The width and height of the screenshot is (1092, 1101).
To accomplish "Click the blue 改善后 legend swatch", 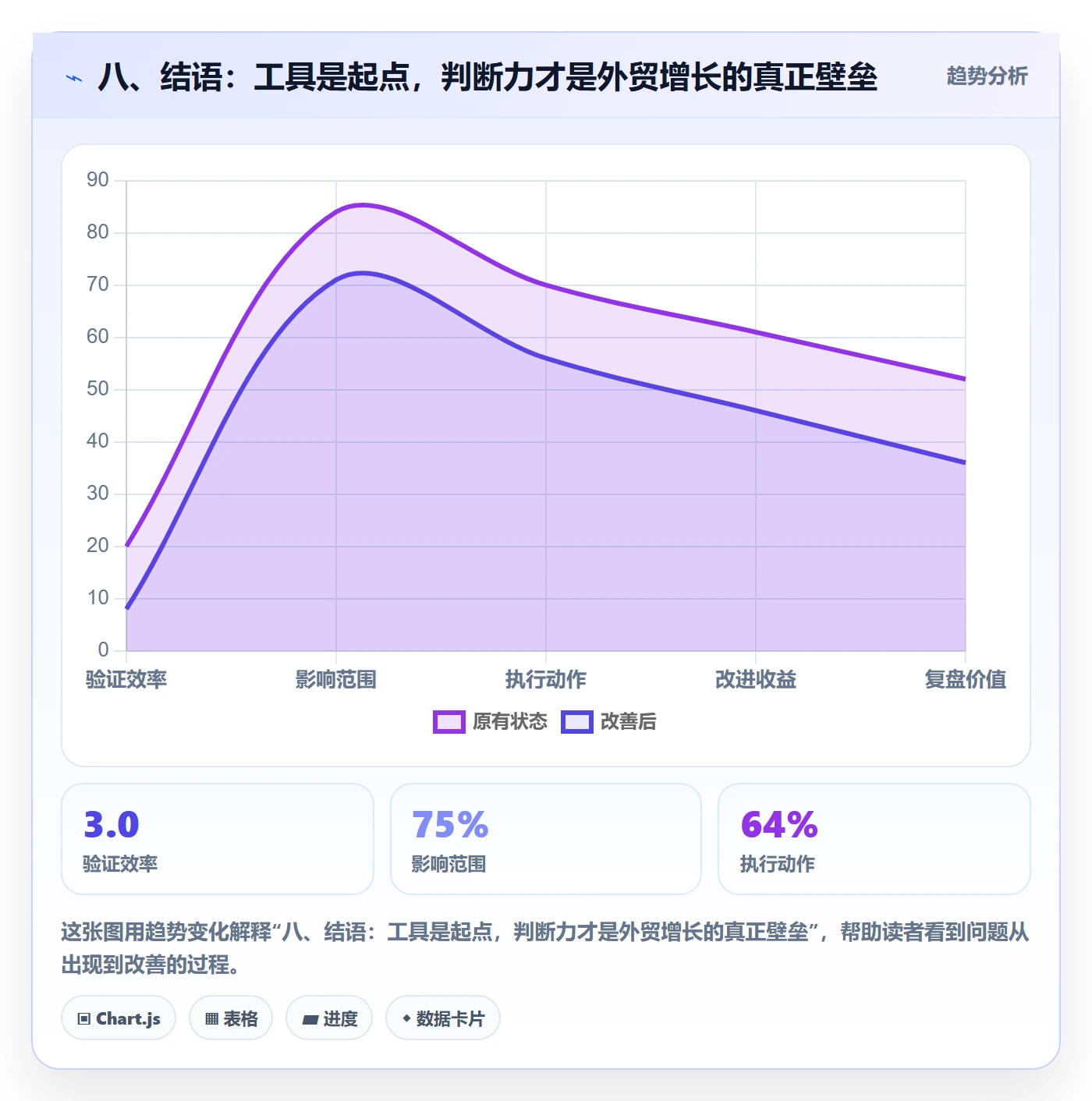I will click(577, 722).
